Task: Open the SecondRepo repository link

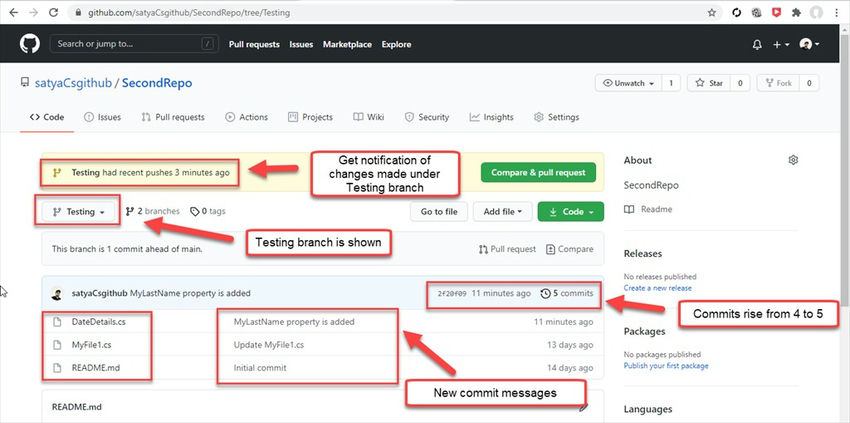Action: (x=157, y=83)
